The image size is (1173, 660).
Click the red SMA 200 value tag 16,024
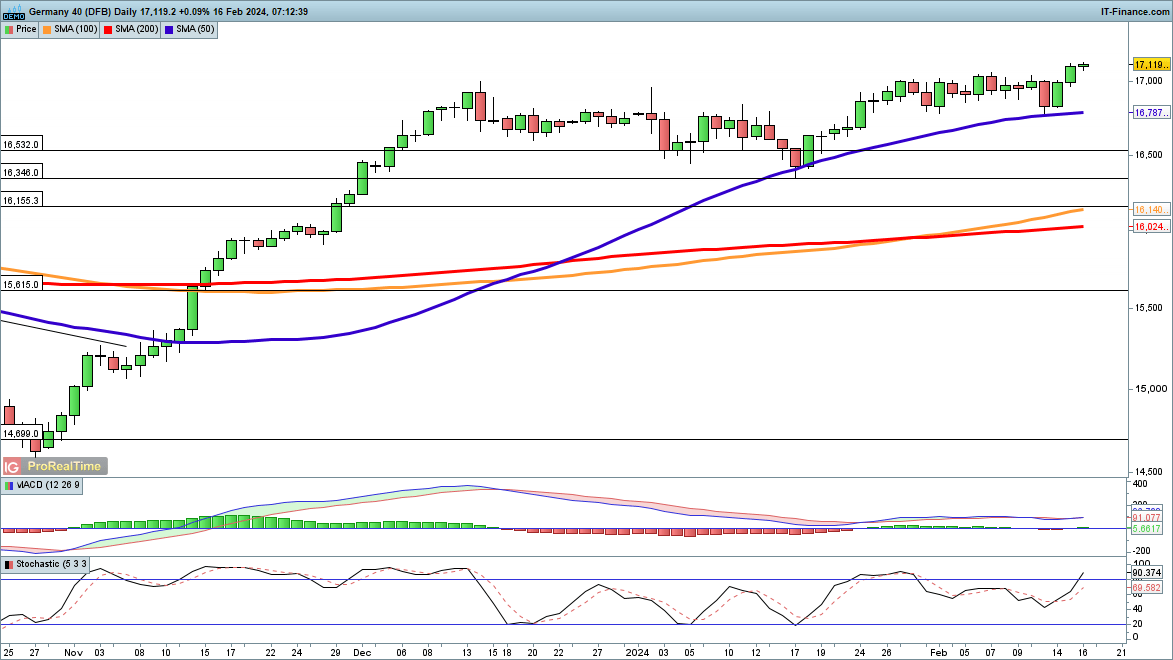[1151, 226]
